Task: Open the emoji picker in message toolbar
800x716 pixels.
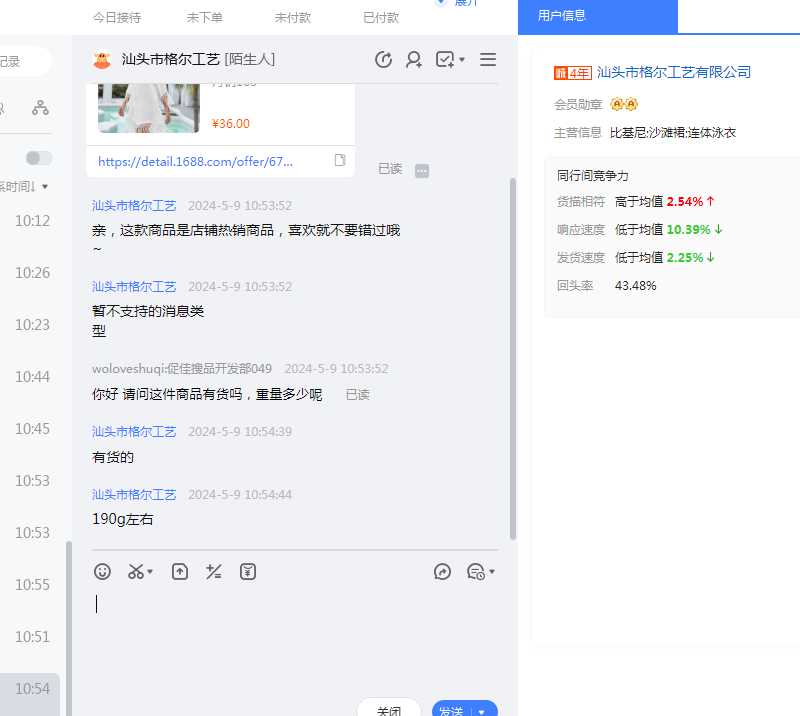Action: pyautogui.click(x=102, y=571)
